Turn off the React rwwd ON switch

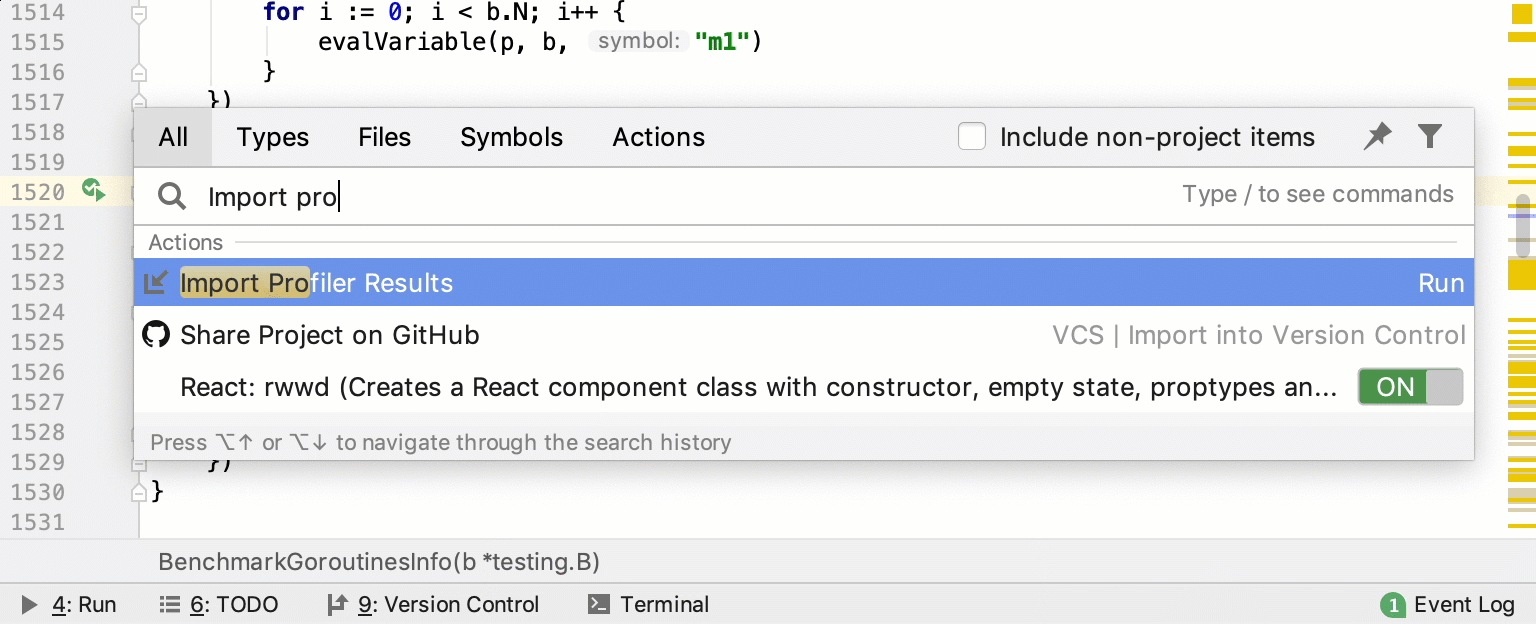pos(1409,387)
